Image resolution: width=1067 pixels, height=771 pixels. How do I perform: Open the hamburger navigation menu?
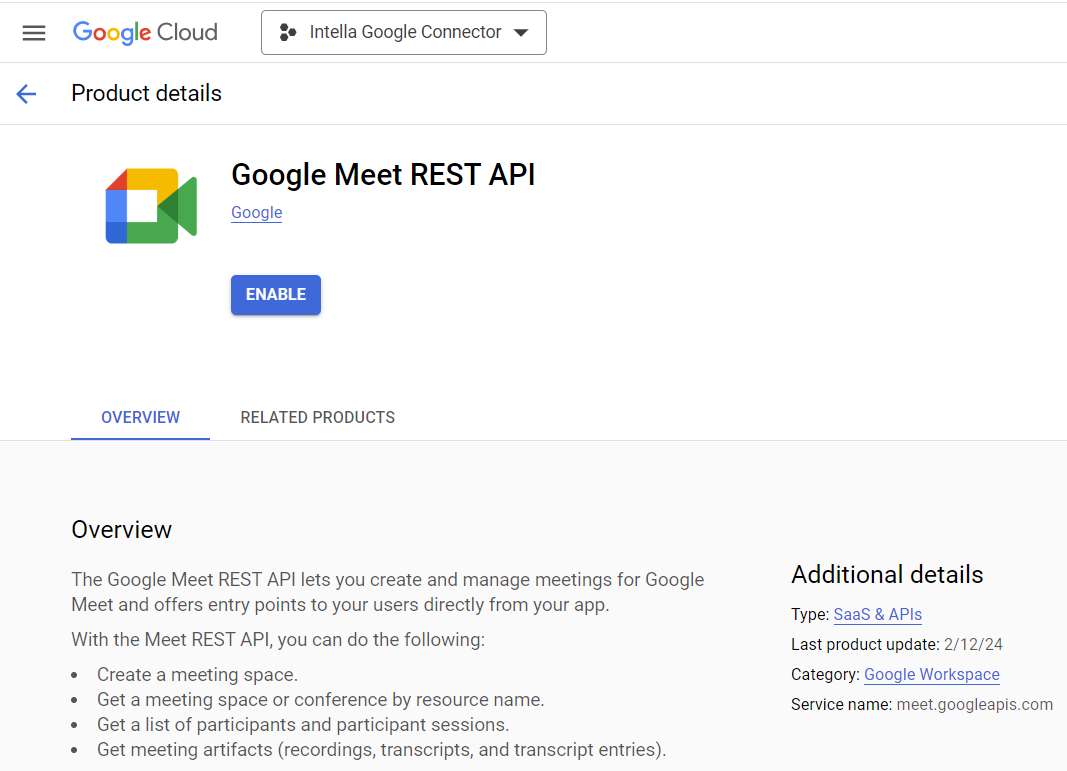33,33
